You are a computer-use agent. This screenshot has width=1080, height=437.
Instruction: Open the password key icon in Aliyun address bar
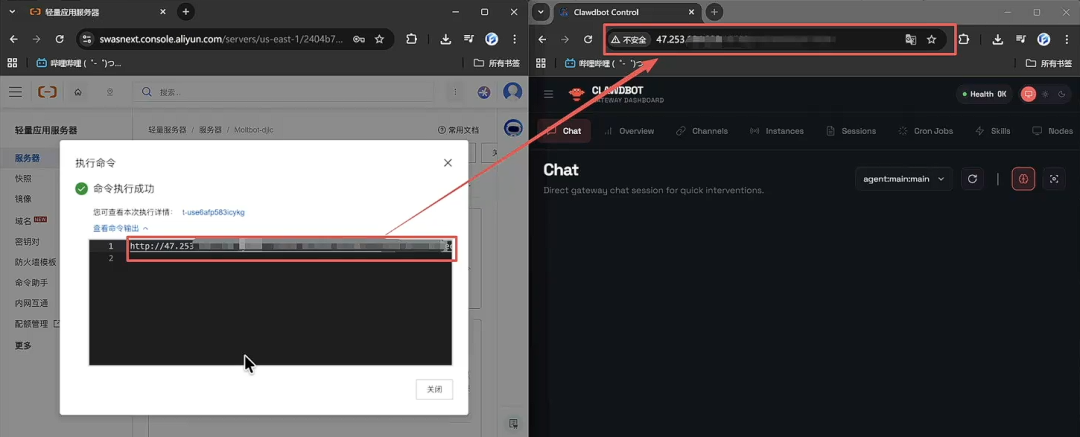(x=359, y=39)
